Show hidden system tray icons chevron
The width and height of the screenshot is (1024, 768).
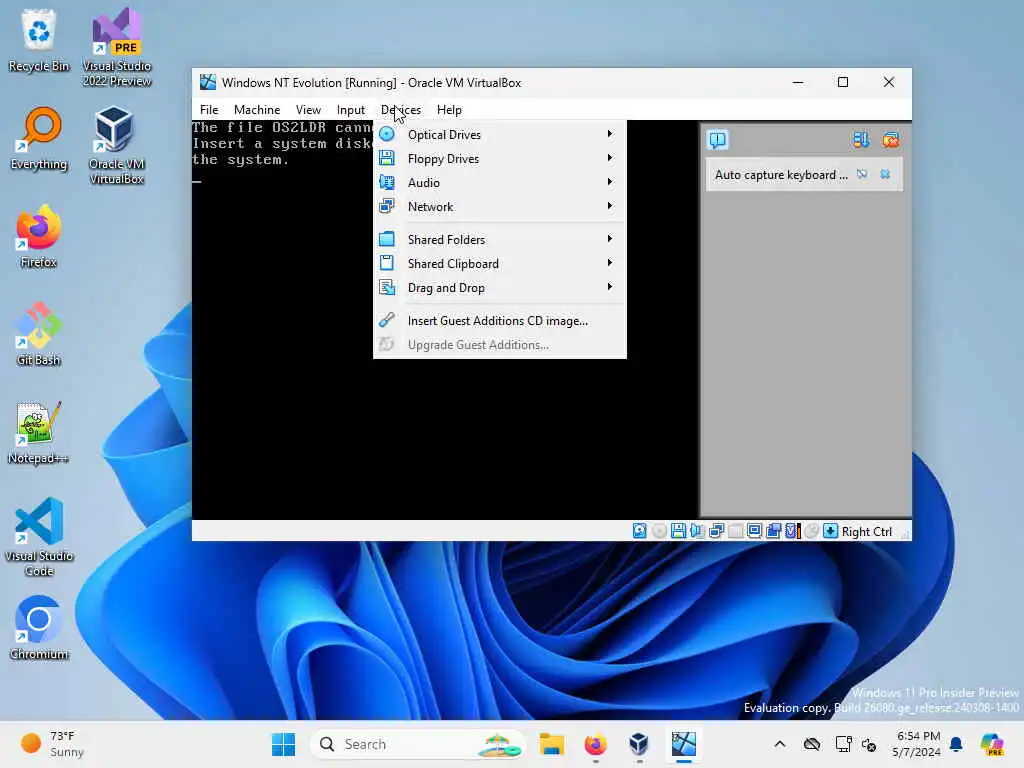(780, 744)
